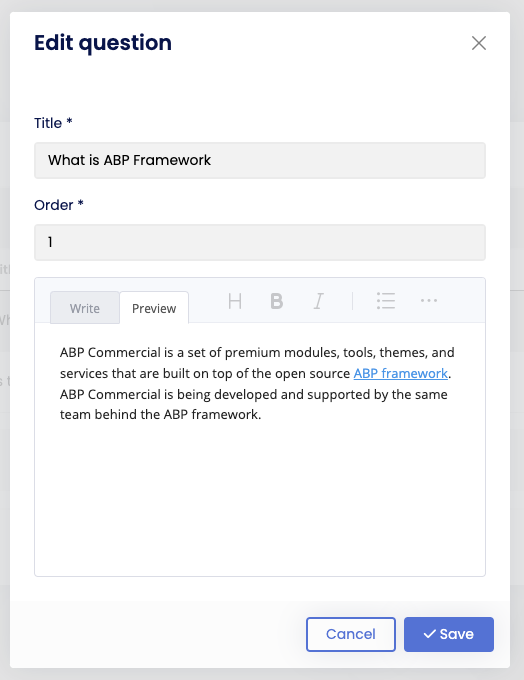
Task: Save the question
Action: [x=449, y=634]
